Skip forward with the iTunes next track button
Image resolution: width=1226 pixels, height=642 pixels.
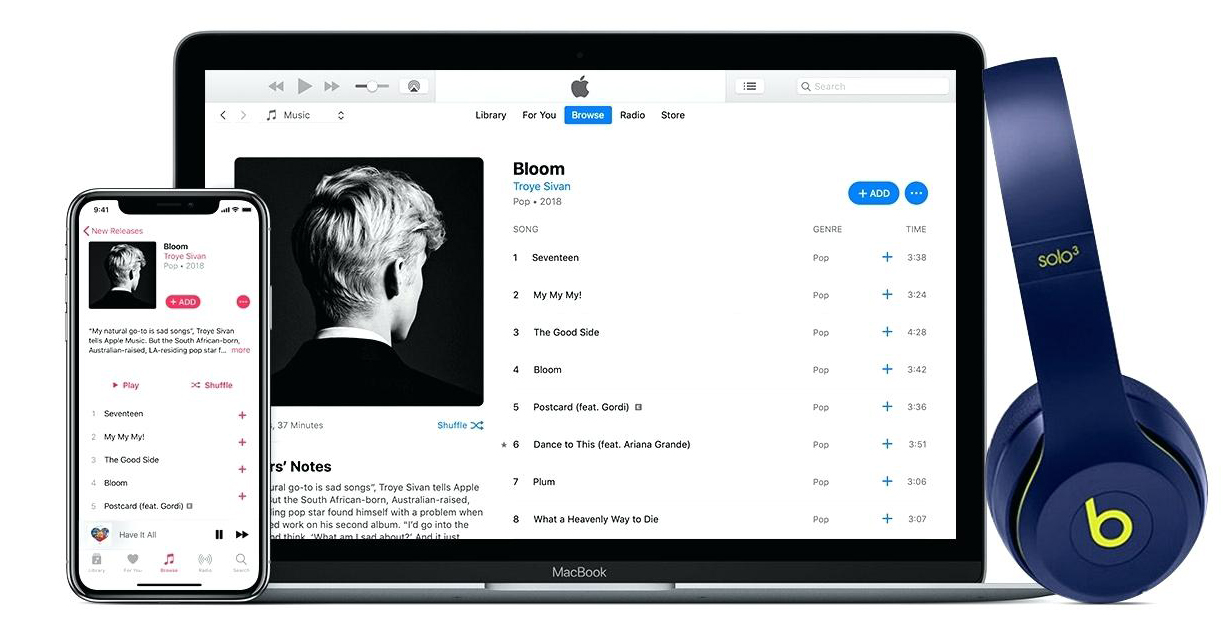332,87
